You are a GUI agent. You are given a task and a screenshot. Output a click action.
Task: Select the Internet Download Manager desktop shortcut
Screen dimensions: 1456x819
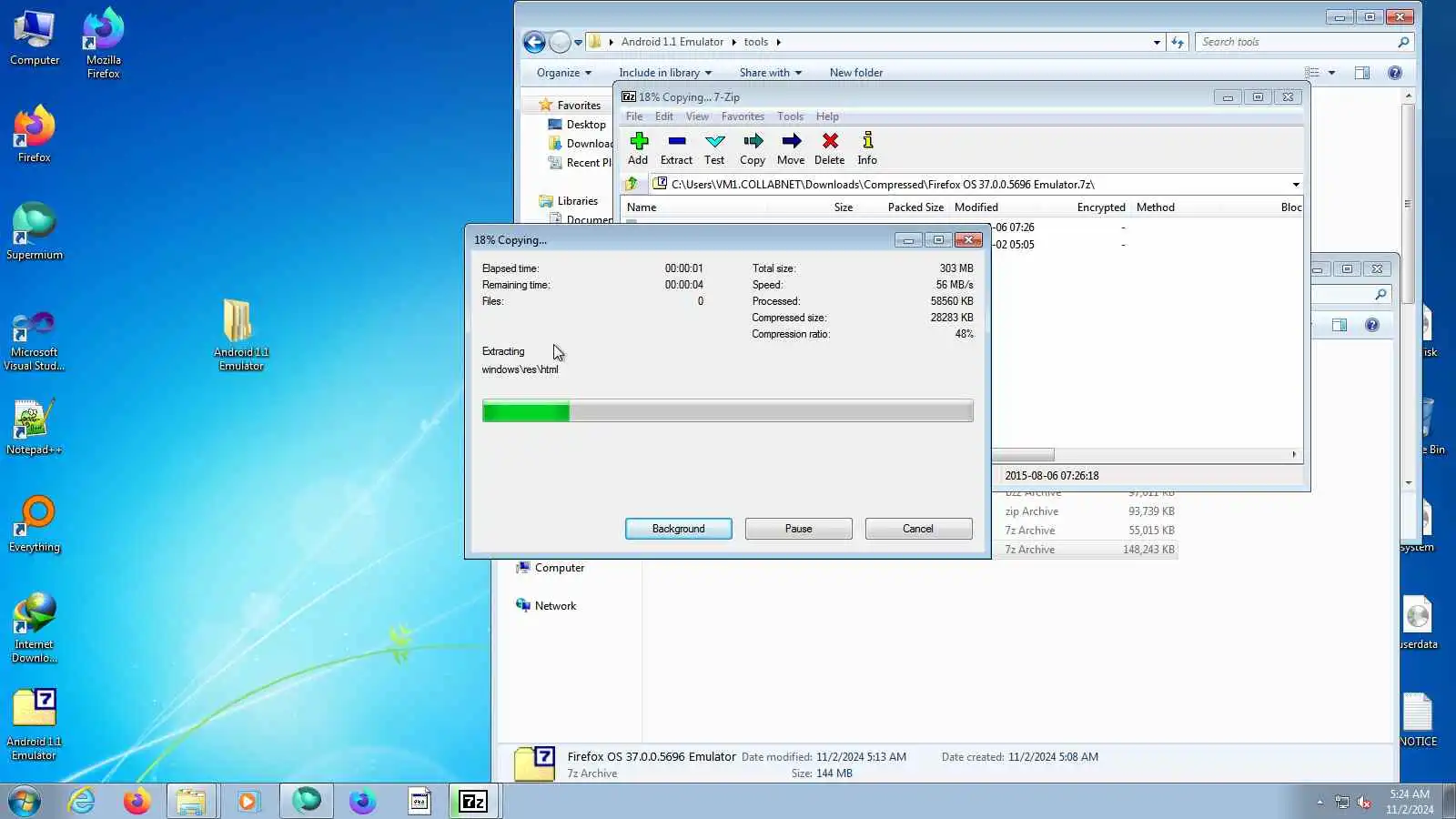tap(35, 628)
